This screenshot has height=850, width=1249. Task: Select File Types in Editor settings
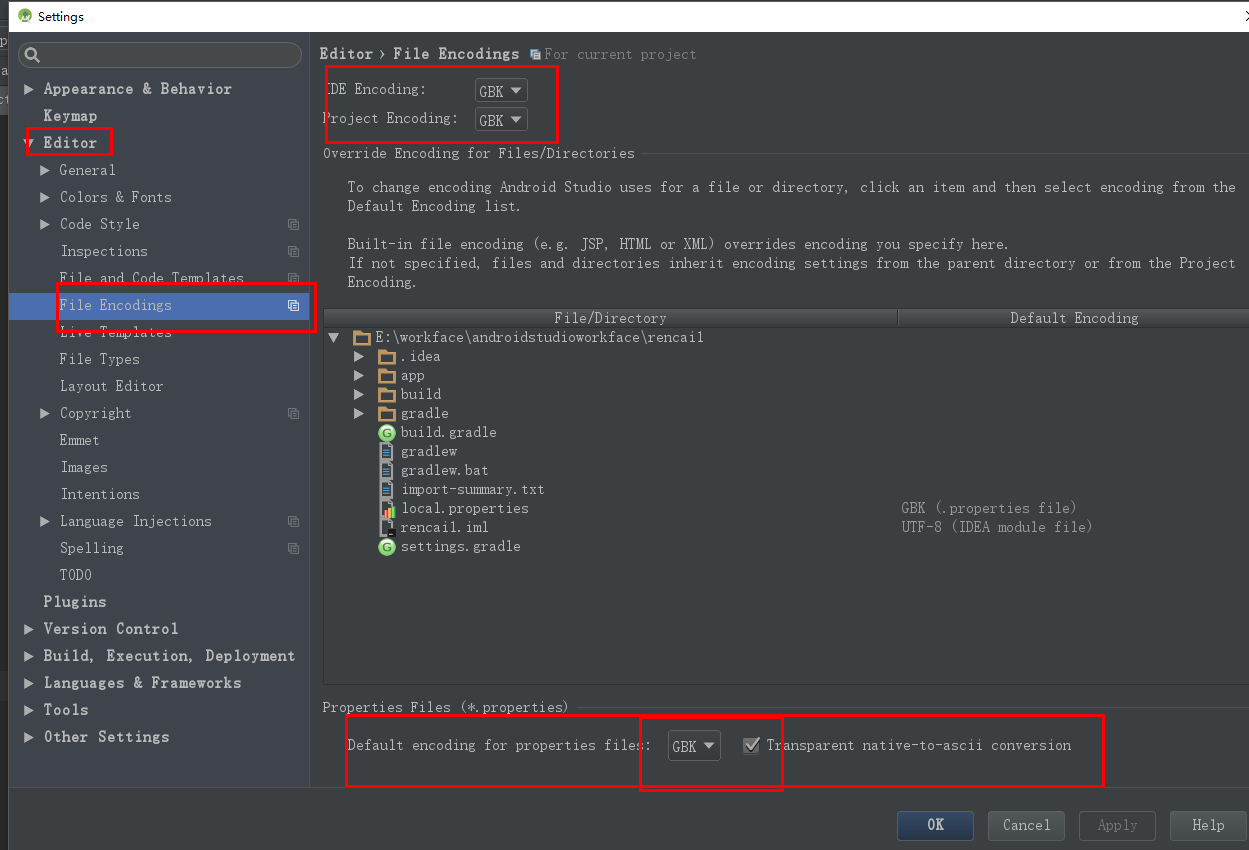click(99, 359)
